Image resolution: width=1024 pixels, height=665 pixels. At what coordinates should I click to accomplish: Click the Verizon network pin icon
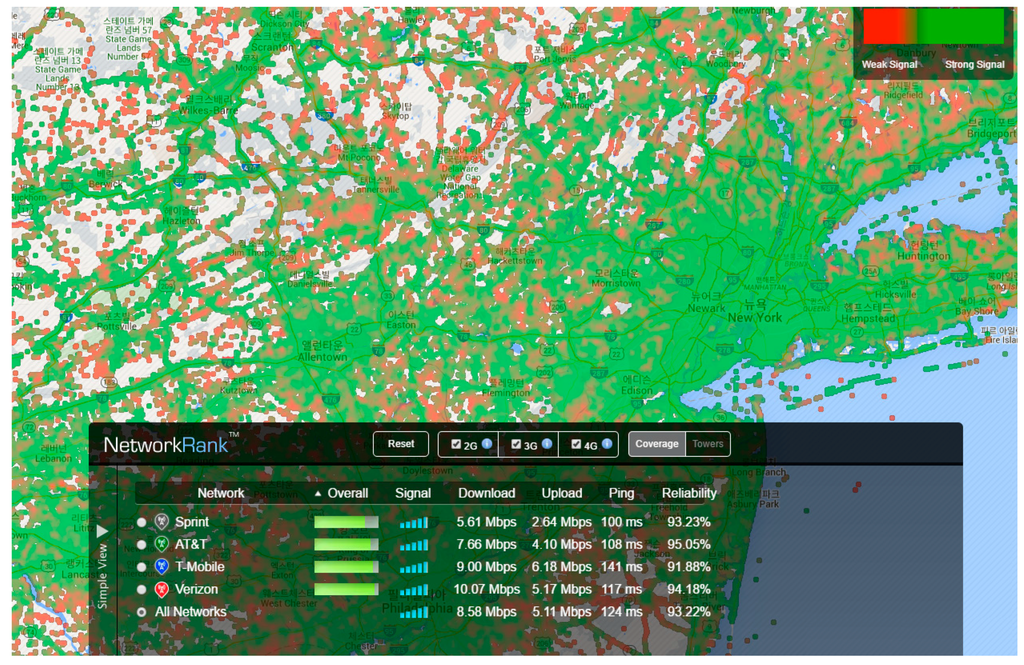(x=162, y=590)
